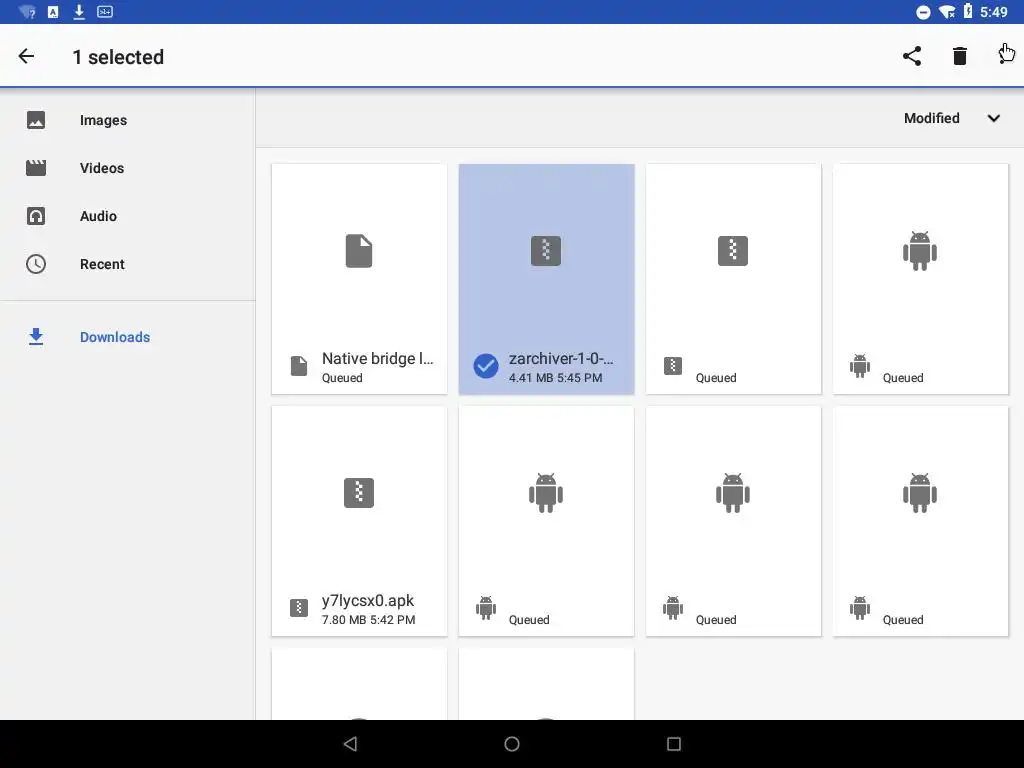
Task: Click the chevron next to Modified
Action: 993,118
